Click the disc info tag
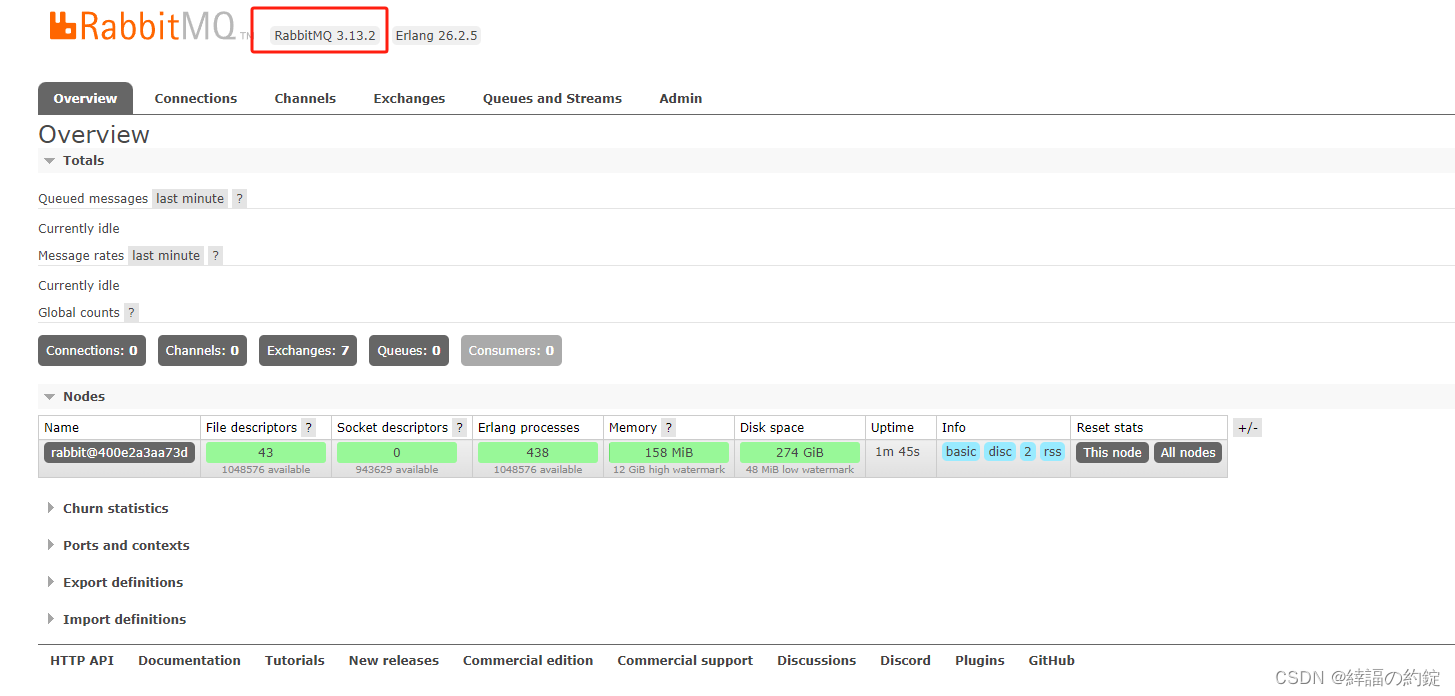 tap(1000, 452)
